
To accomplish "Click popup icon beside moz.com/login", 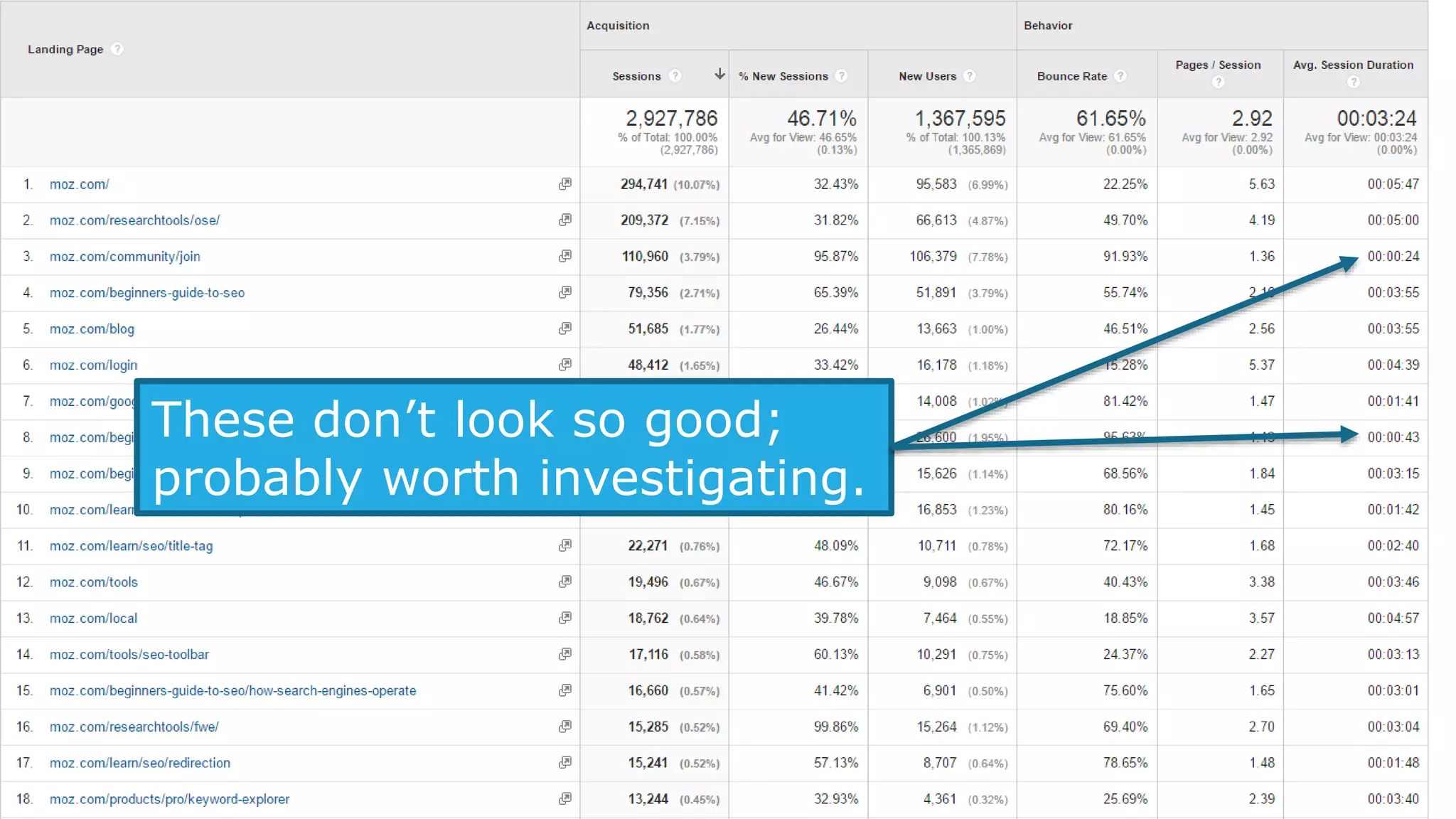I will [x=565, y=365].
